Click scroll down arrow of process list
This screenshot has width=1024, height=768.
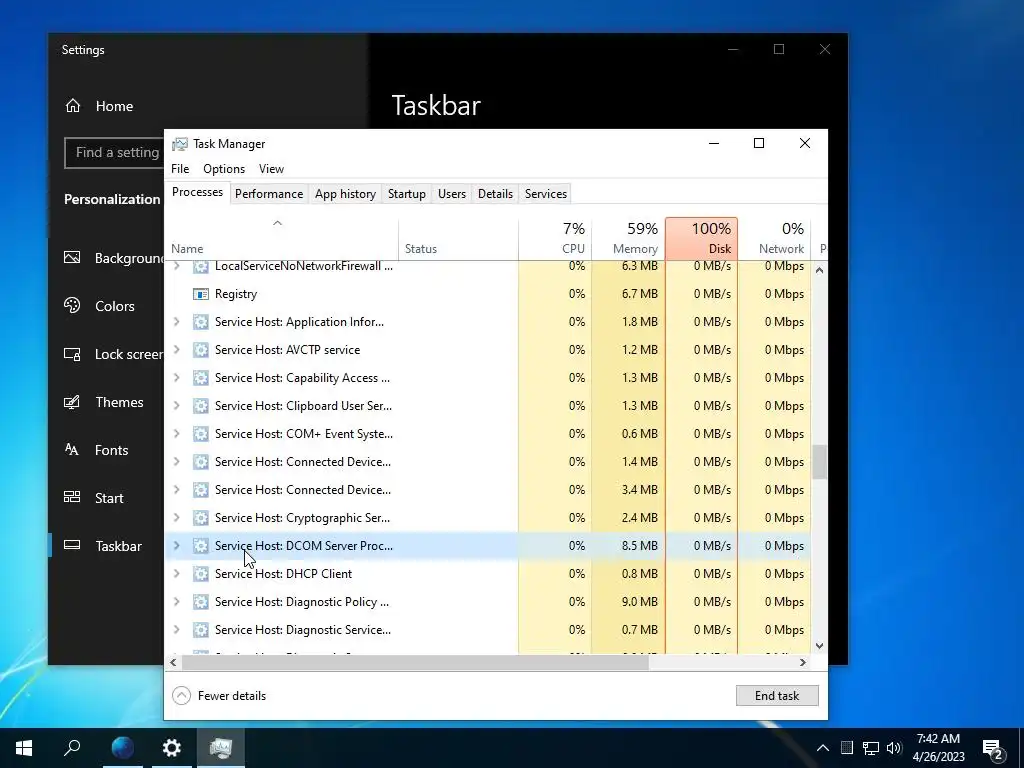[820, 646]
